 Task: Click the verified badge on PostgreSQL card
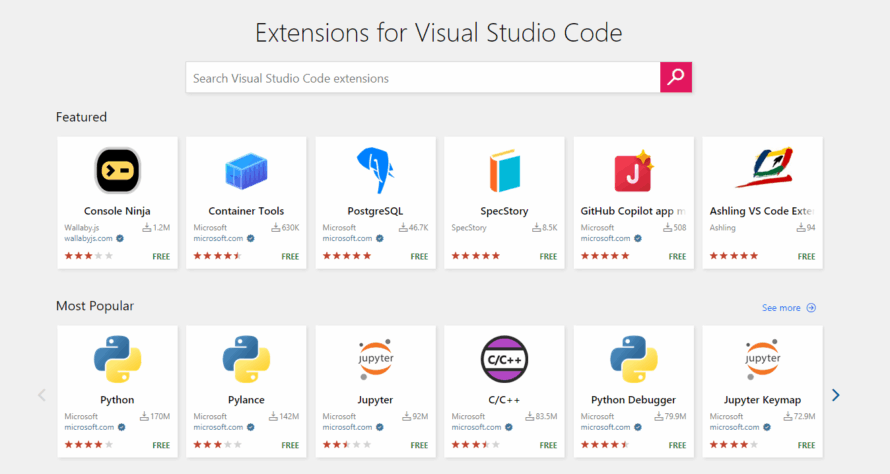(x=380, y=238)
